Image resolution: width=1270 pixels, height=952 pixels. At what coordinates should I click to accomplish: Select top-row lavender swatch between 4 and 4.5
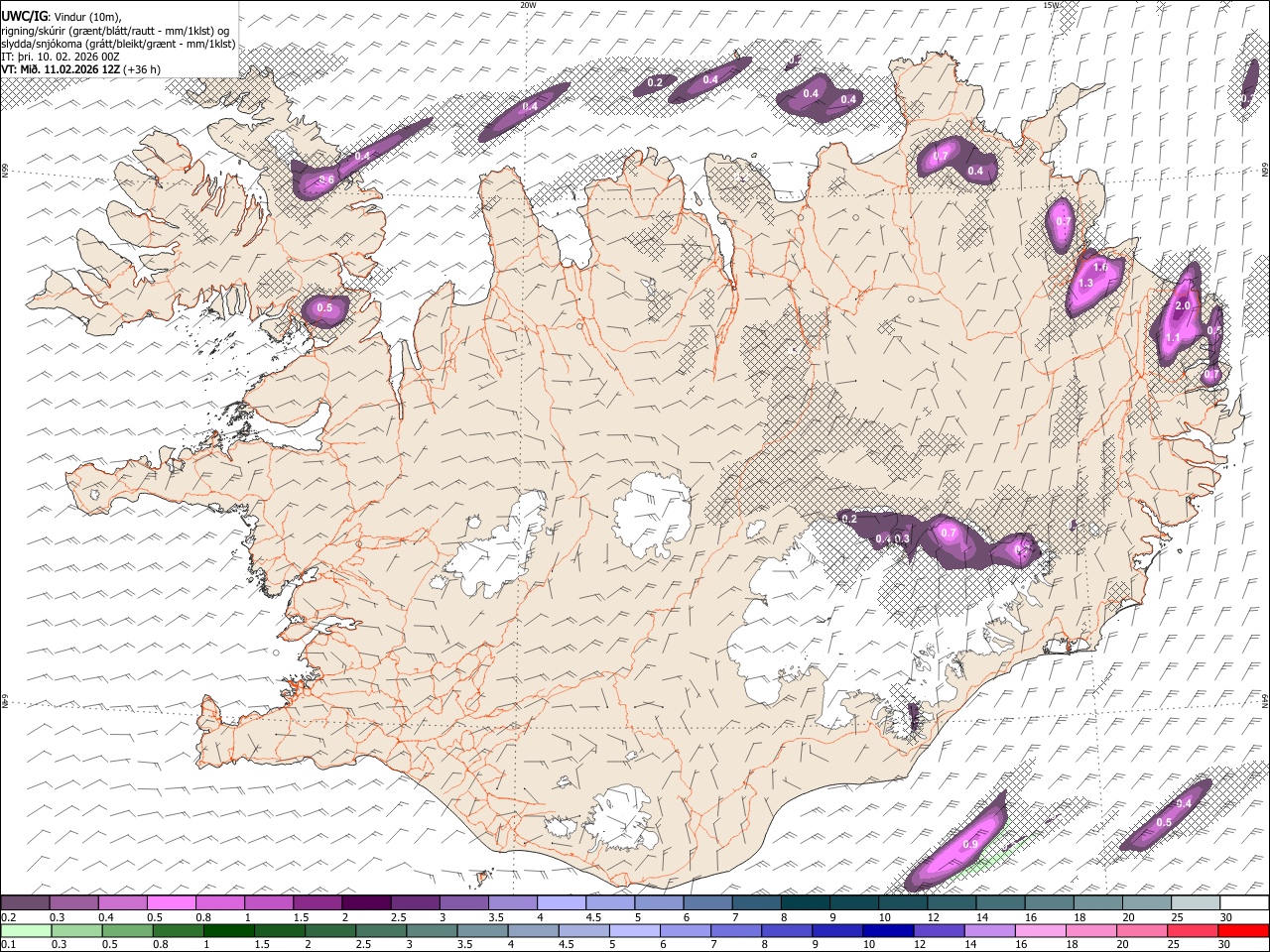(560, 902)
